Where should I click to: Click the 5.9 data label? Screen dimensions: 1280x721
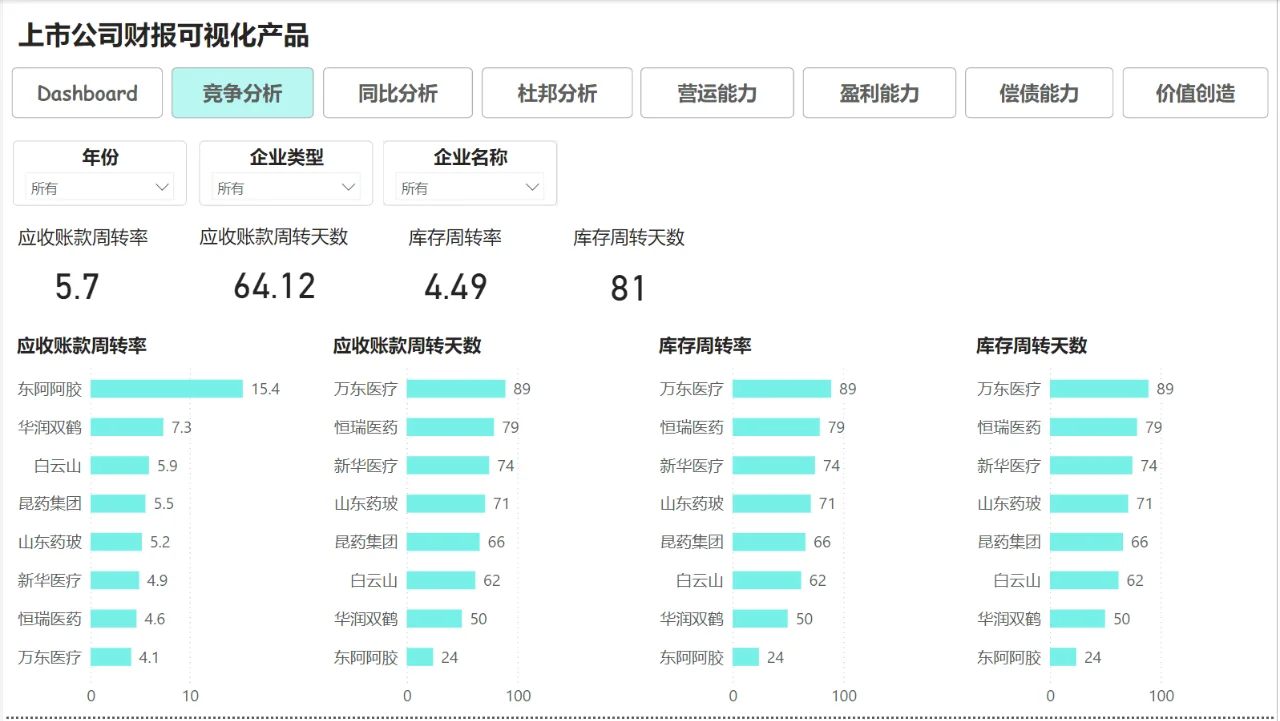click(x=167, y=465)
